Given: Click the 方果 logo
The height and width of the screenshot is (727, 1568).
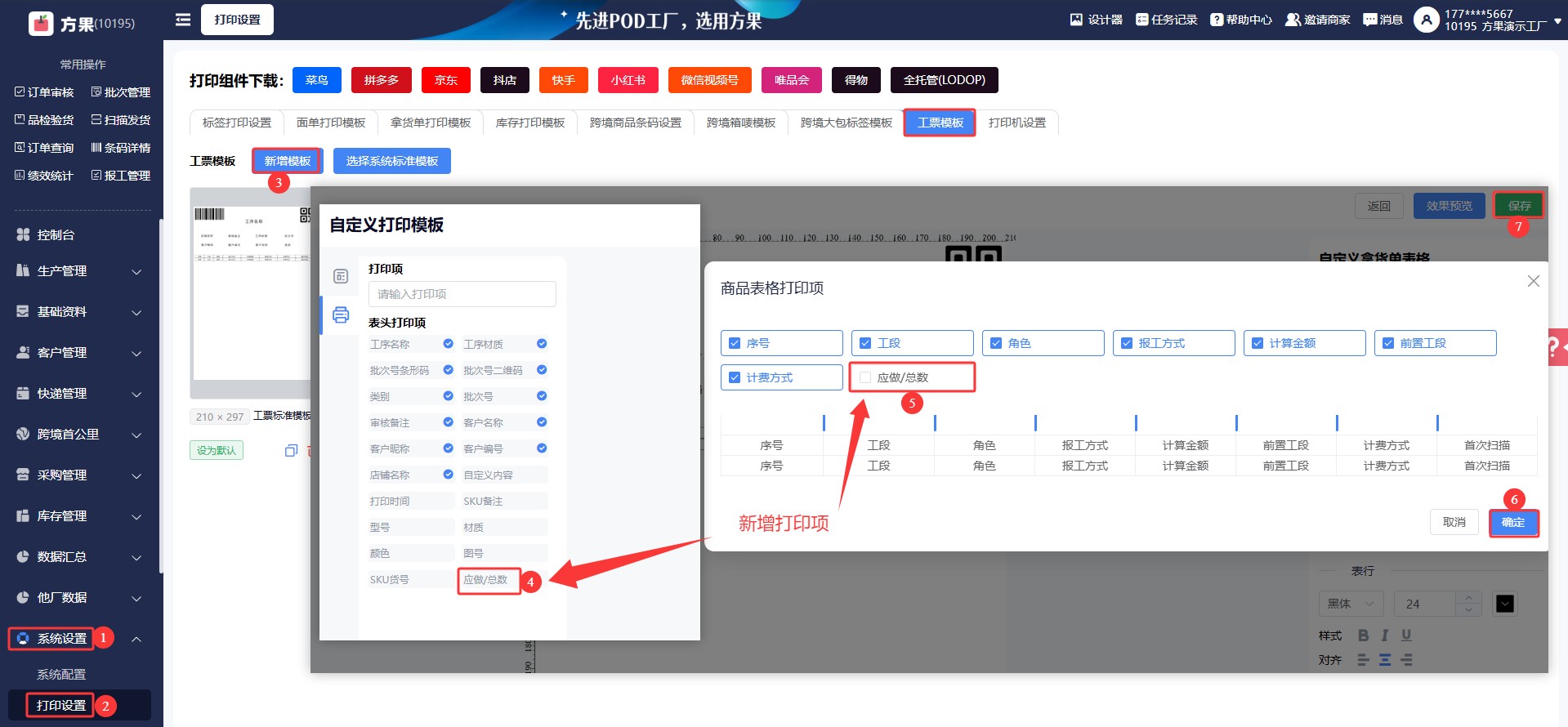Looking at the screenshot, I should [41, 23].
